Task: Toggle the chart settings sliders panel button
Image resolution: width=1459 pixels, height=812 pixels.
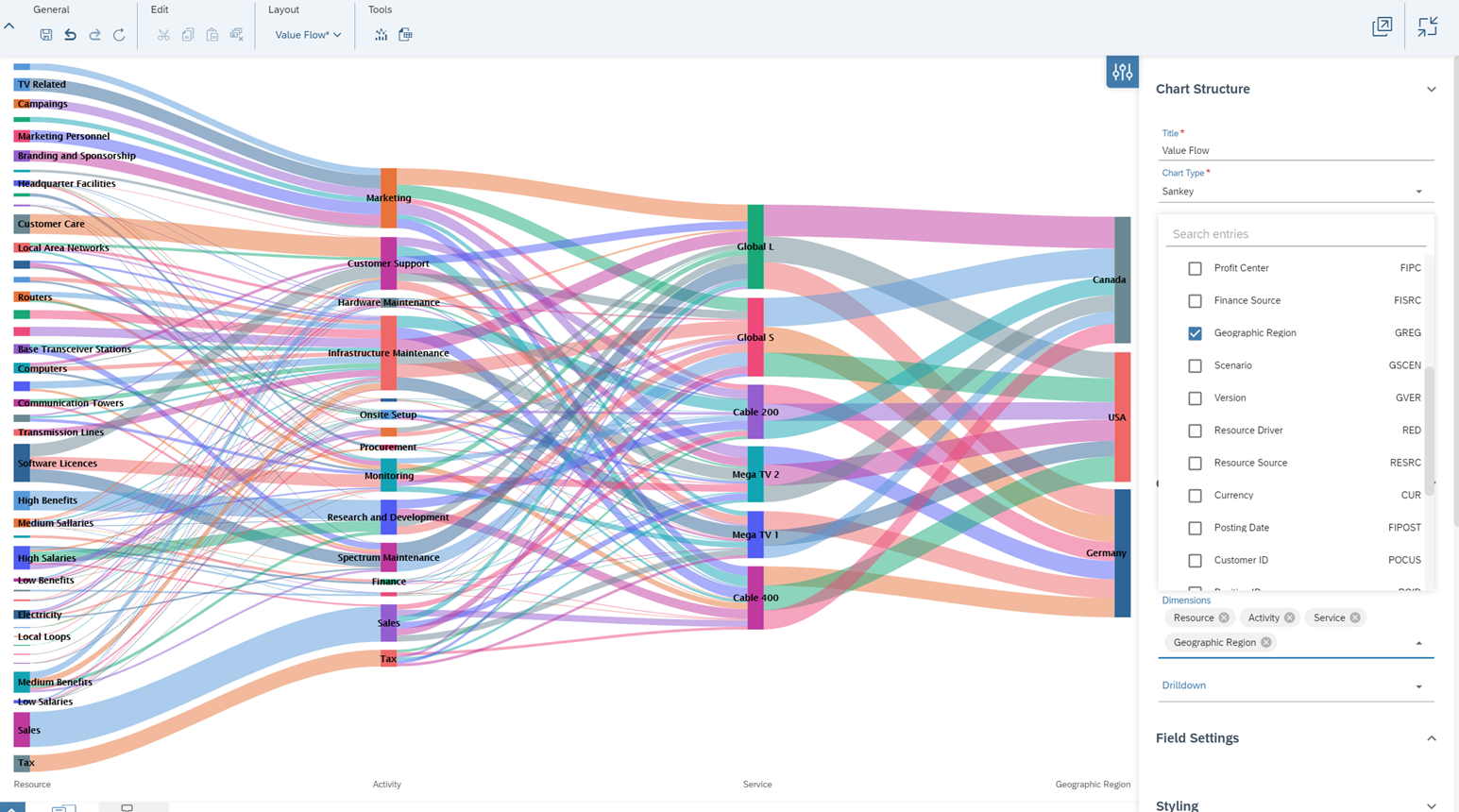Action: coord(1122,72)
